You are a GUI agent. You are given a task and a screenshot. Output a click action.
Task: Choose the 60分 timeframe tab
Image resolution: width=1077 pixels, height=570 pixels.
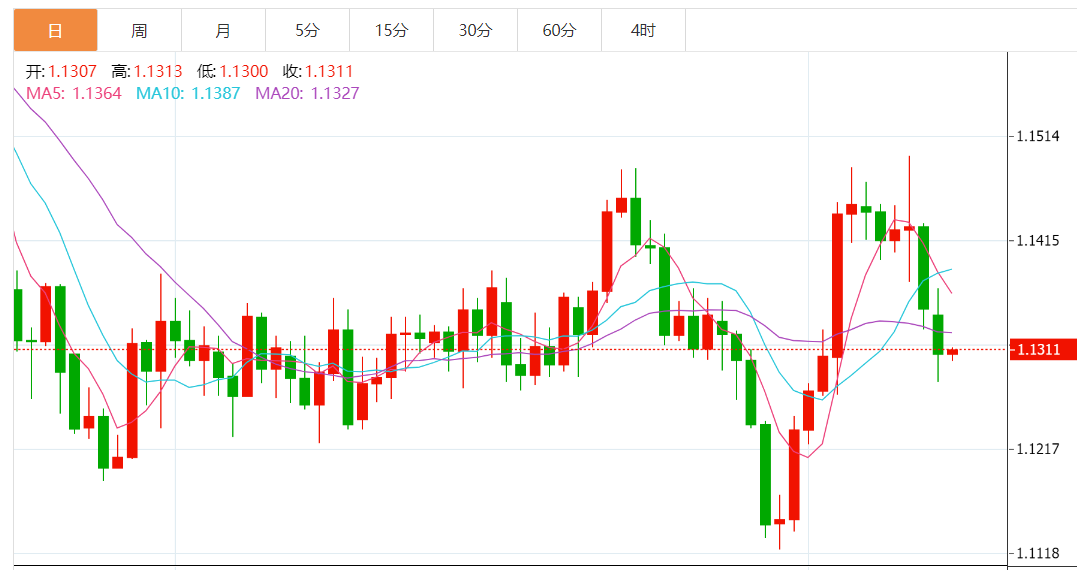(x=559, y=31)
